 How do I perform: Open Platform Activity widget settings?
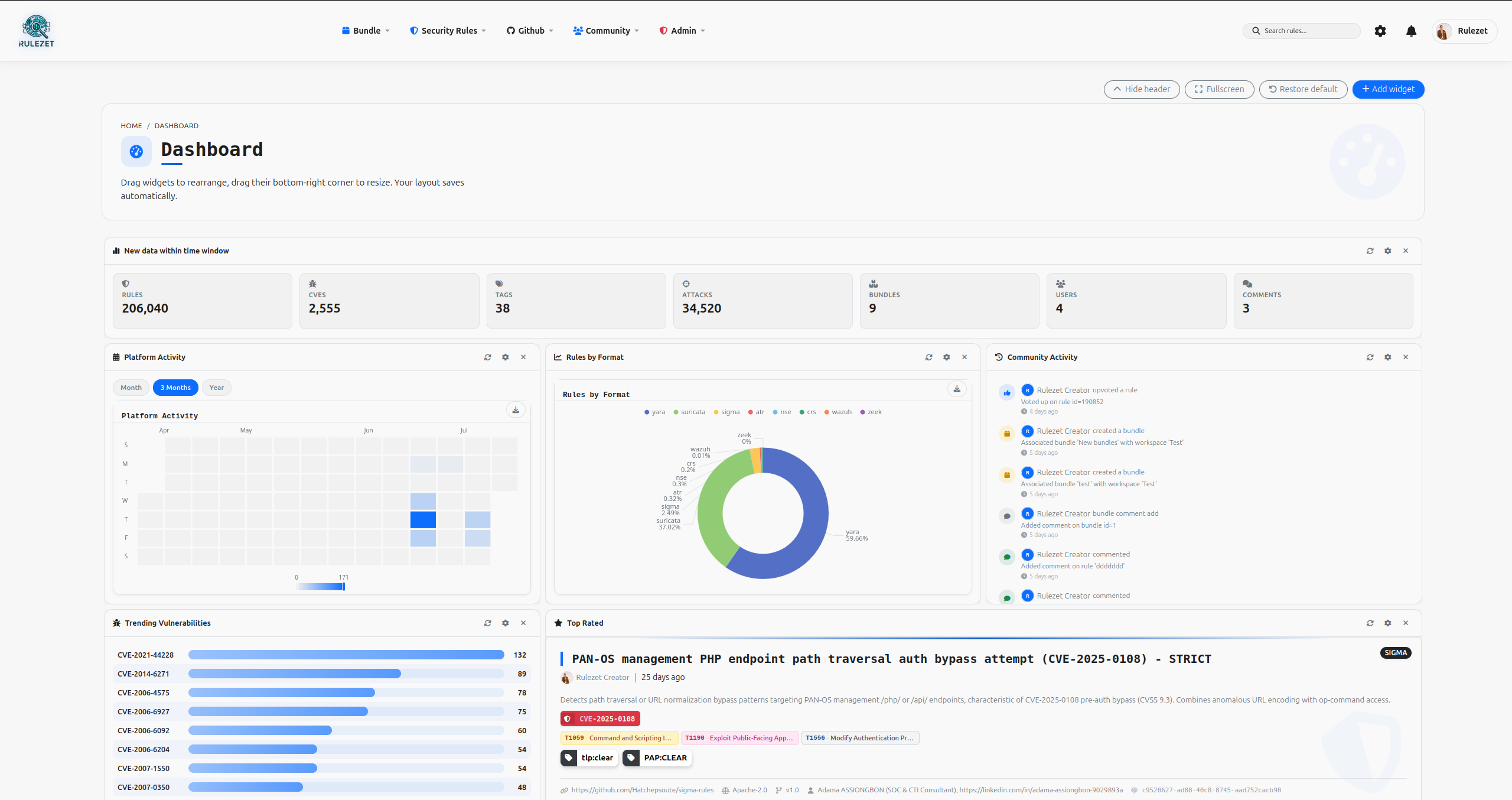coord(505,357)
